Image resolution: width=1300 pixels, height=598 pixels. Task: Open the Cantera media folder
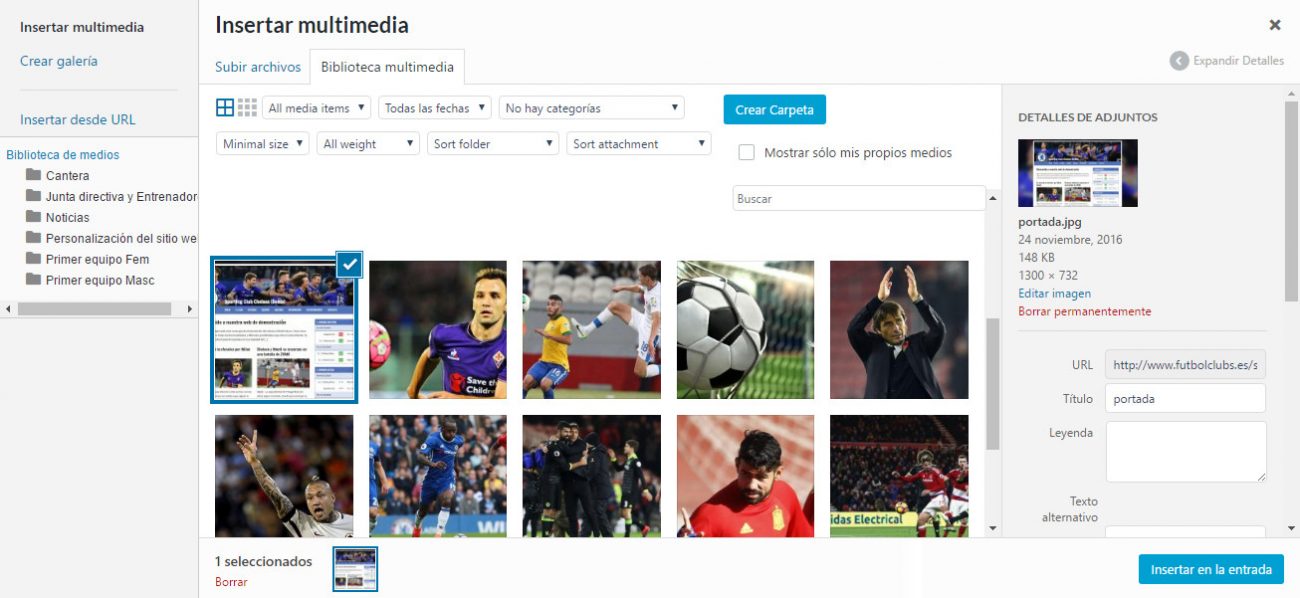pos(68,175)
